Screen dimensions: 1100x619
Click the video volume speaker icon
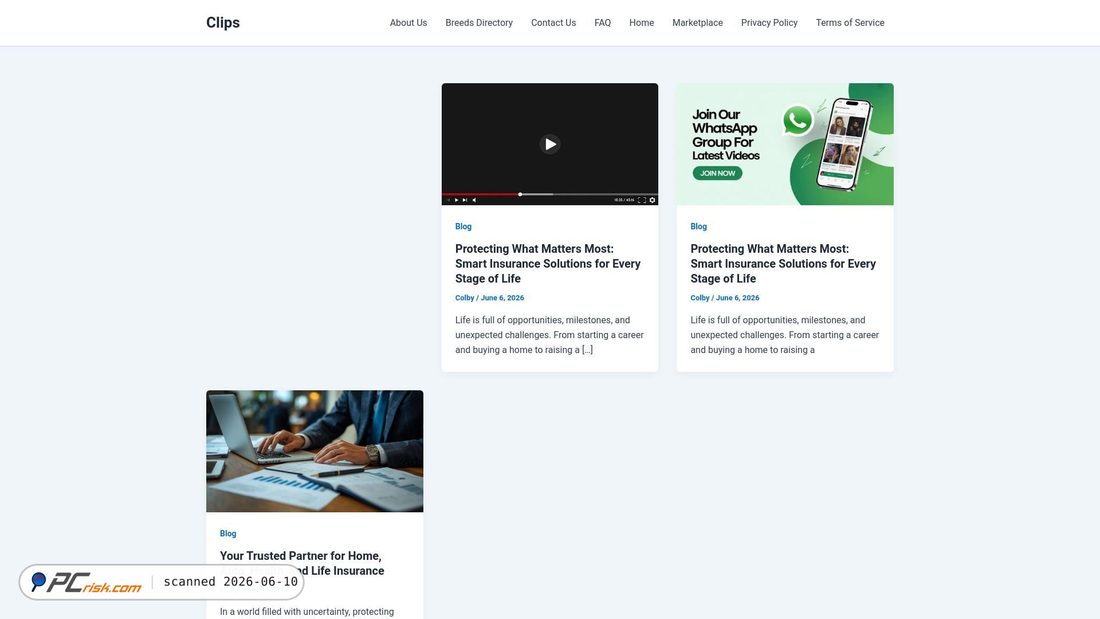click(x=474, y=200)
